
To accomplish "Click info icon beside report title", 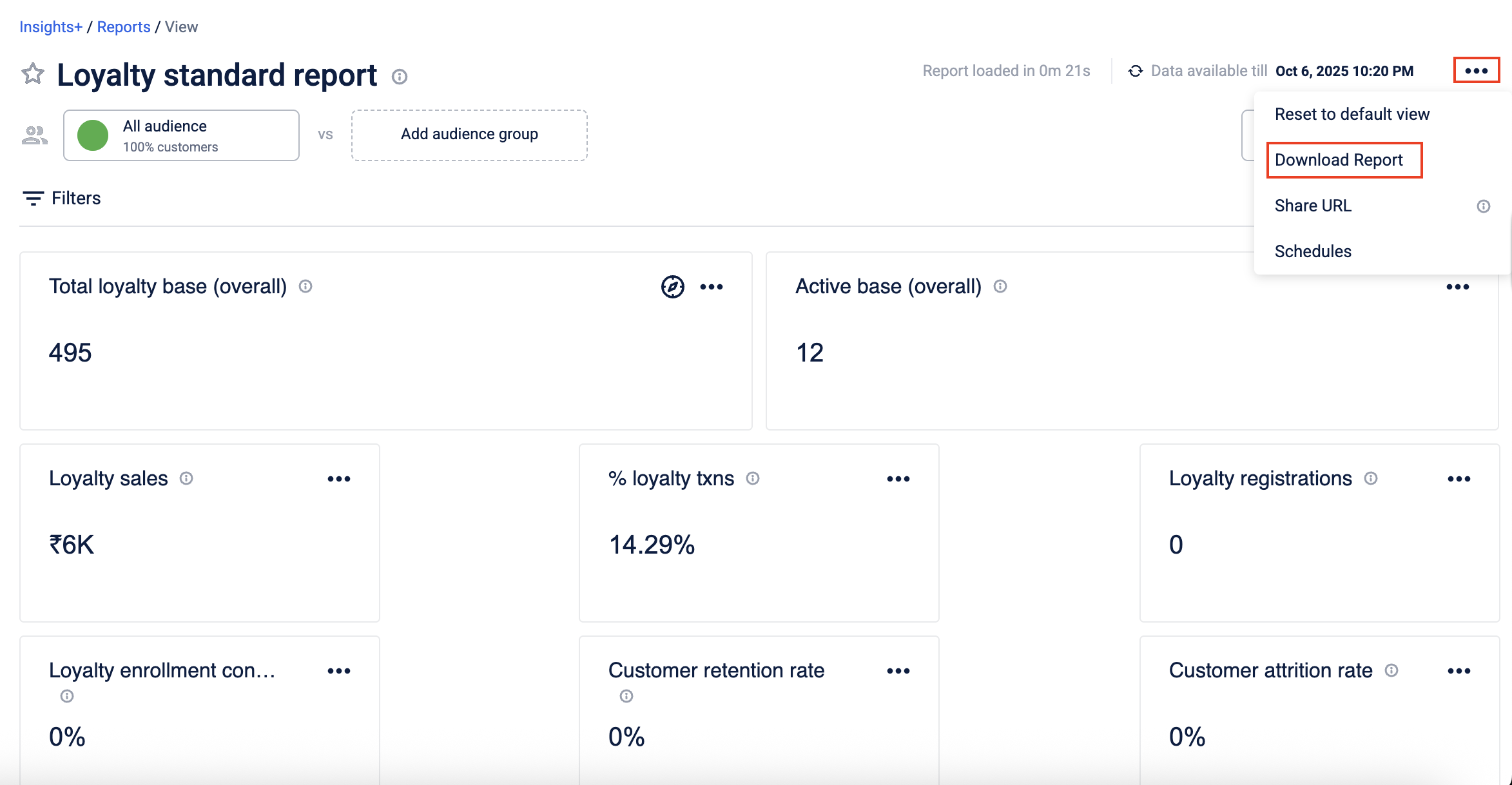I will click(400, 77).
